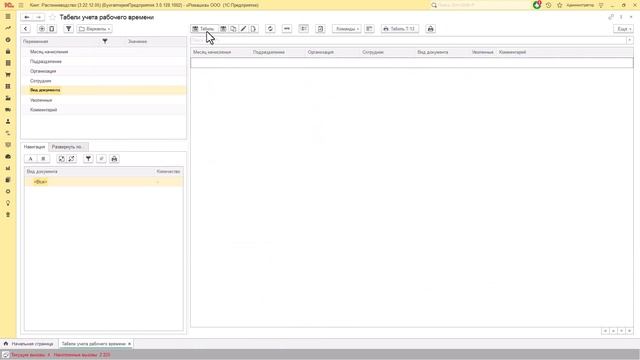The image size is (640, 360).
Task: Click the printer icon in navigation toolbar
Action: [x=114, y=159]
